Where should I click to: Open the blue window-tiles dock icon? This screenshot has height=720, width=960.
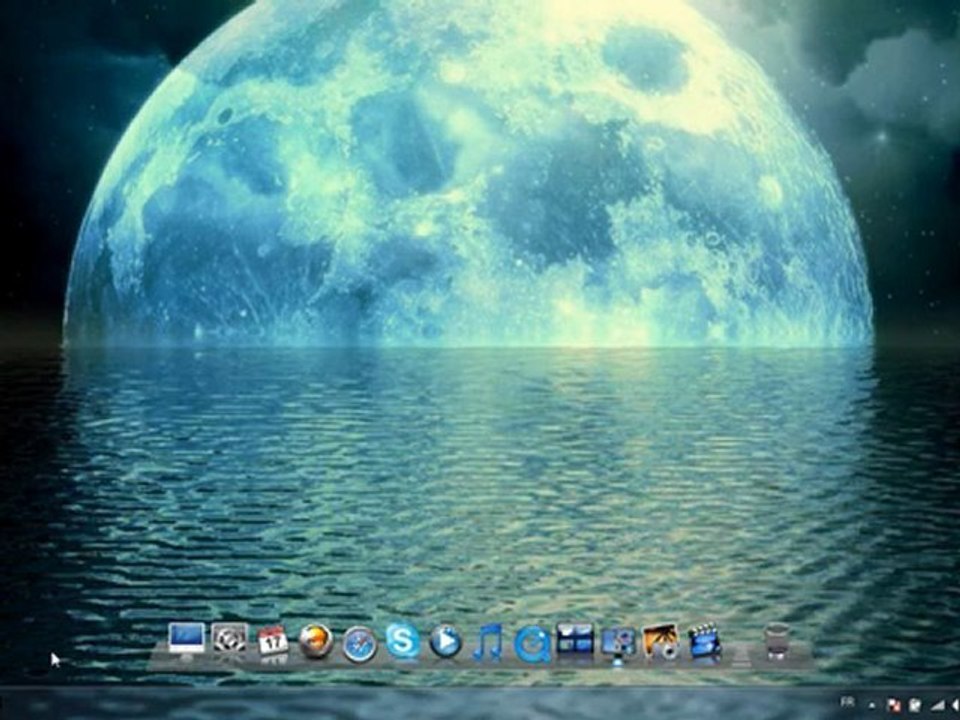pyautogui.click(x=575, y=639)
